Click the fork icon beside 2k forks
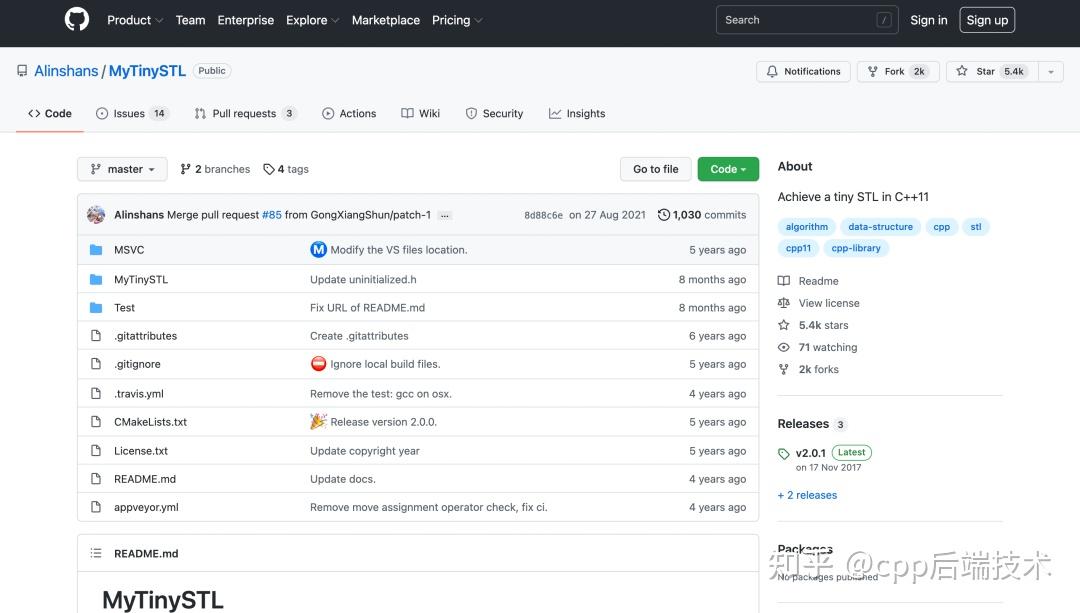1080x613 pixels. click(784, 369)
